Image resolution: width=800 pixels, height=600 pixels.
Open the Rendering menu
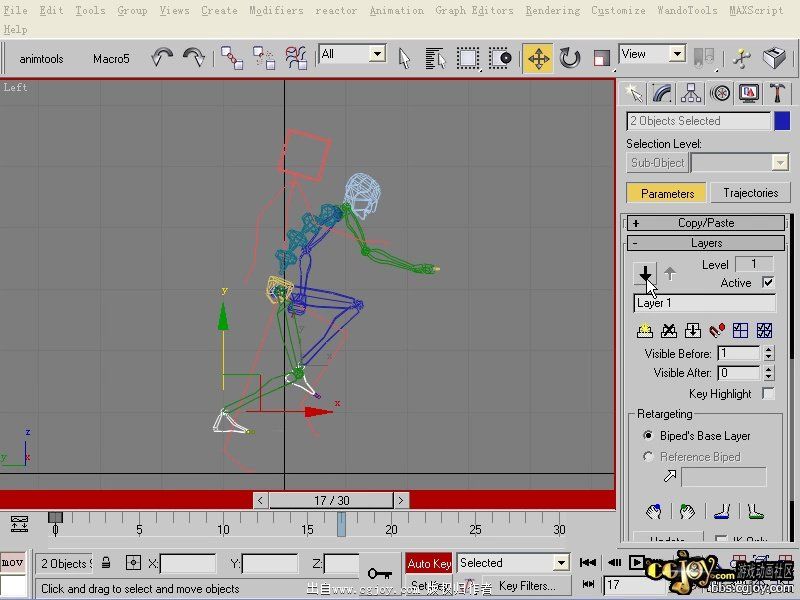(x=553, y=10)
